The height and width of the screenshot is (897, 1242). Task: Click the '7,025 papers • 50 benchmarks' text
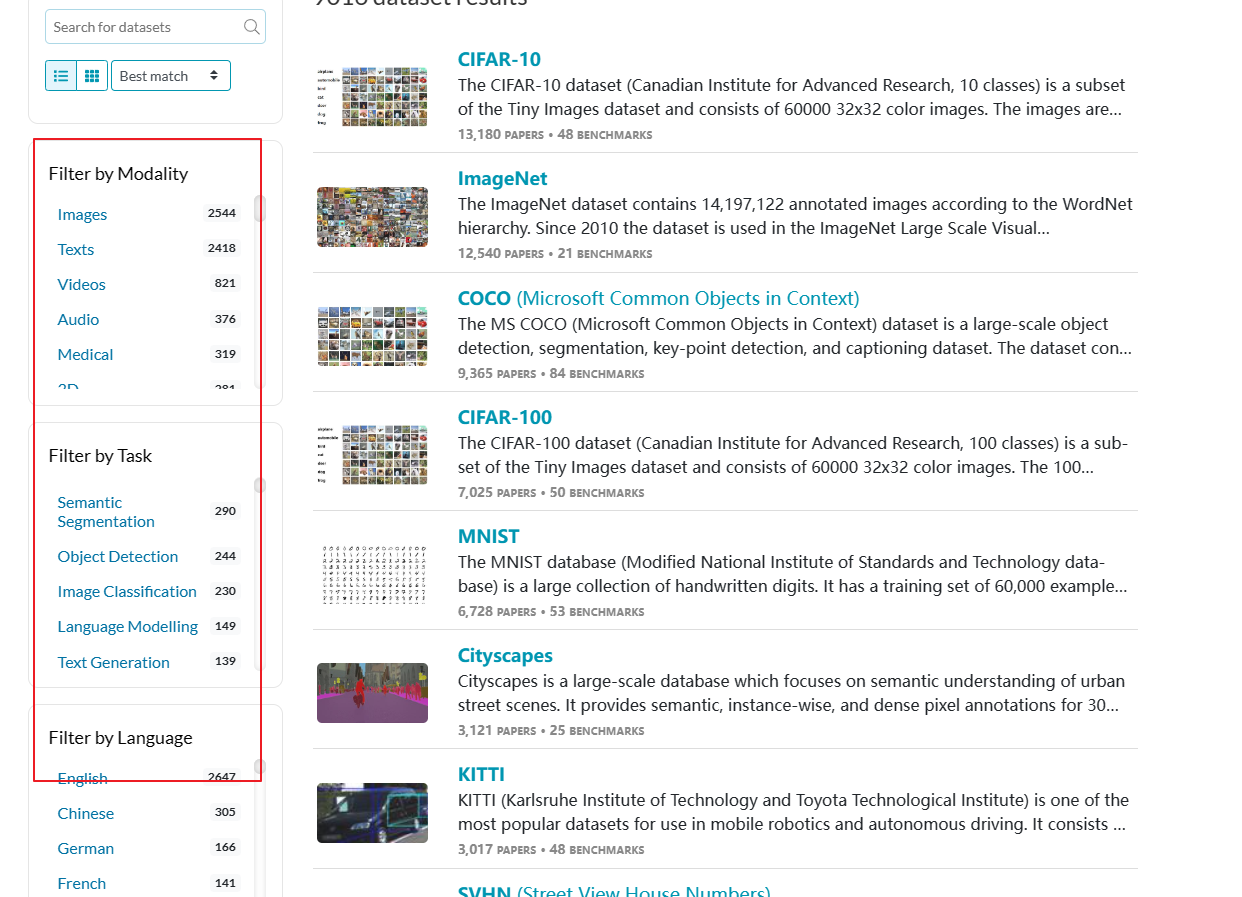click(x=551, y=493)
